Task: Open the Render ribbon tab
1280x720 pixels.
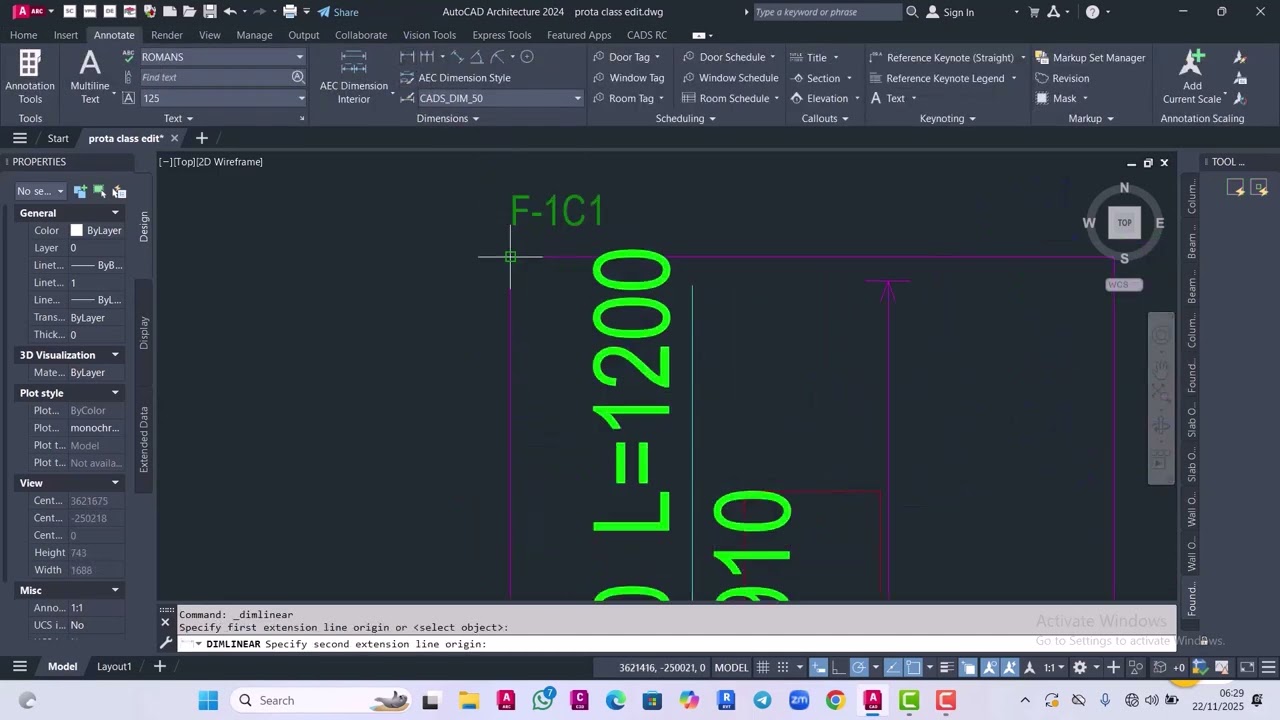Action: point(167,35)
